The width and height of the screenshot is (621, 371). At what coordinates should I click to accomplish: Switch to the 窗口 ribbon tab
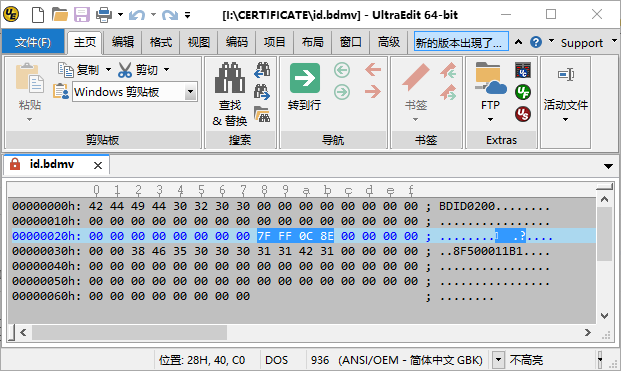point(351,42)
